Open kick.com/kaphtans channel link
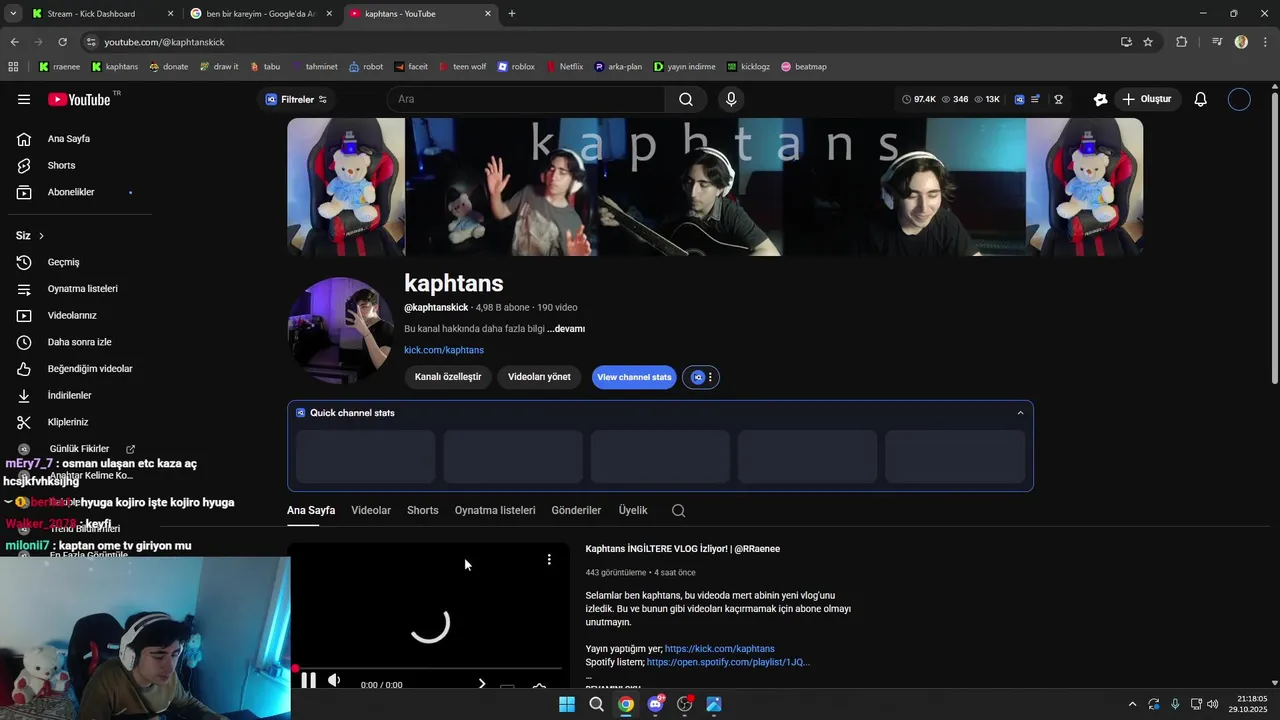The height and width of the screenshot is (720, 1280). tap(444, 350)
